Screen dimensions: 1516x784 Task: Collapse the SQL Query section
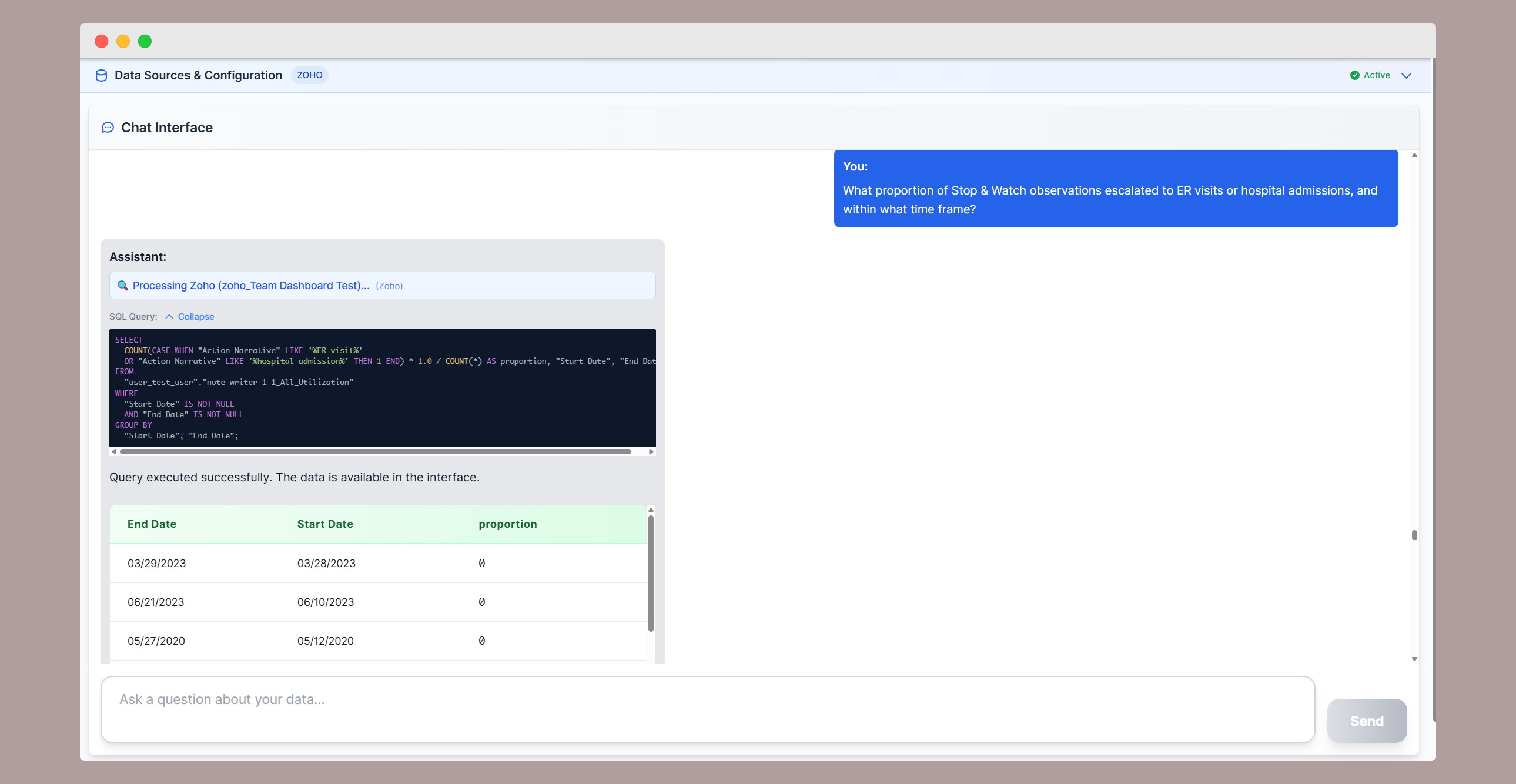pos(196,317)
